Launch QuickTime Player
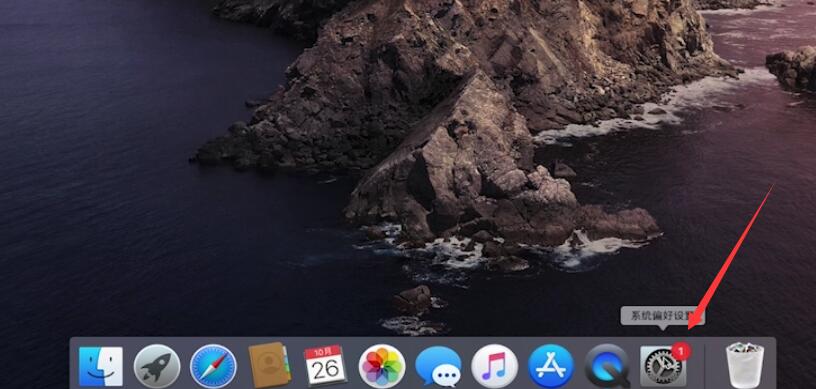The width and height of the screenshot is (816, 389). coord(607,366)
